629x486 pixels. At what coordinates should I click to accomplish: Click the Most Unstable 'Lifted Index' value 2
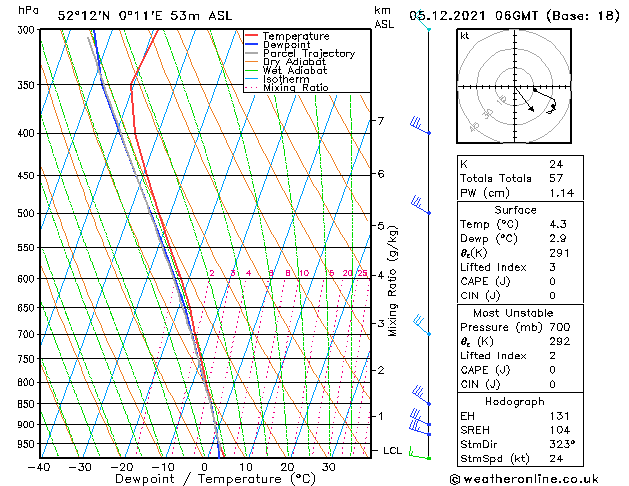(553, 356)
